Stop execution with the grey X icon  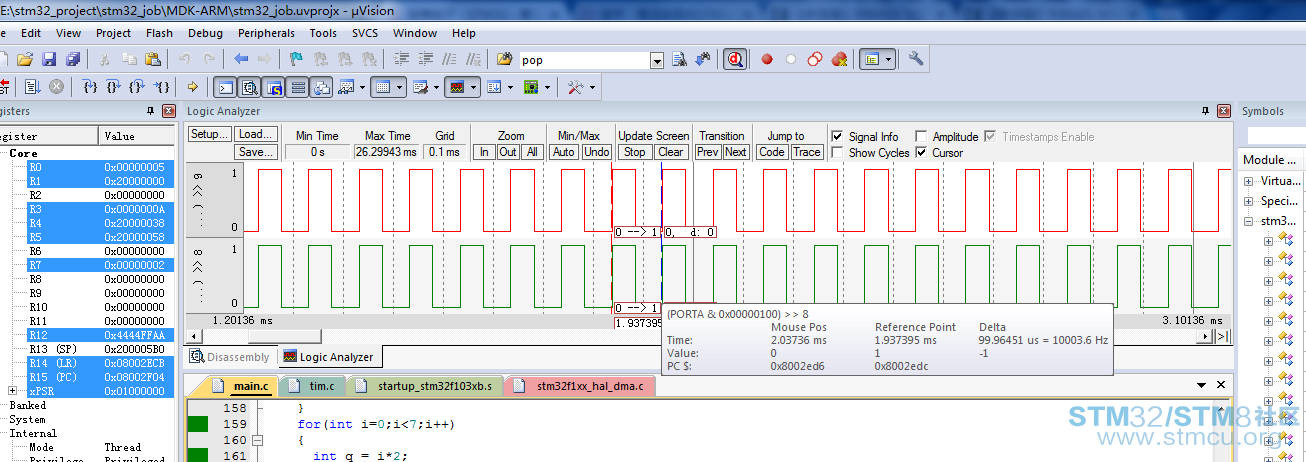point(56,87)
